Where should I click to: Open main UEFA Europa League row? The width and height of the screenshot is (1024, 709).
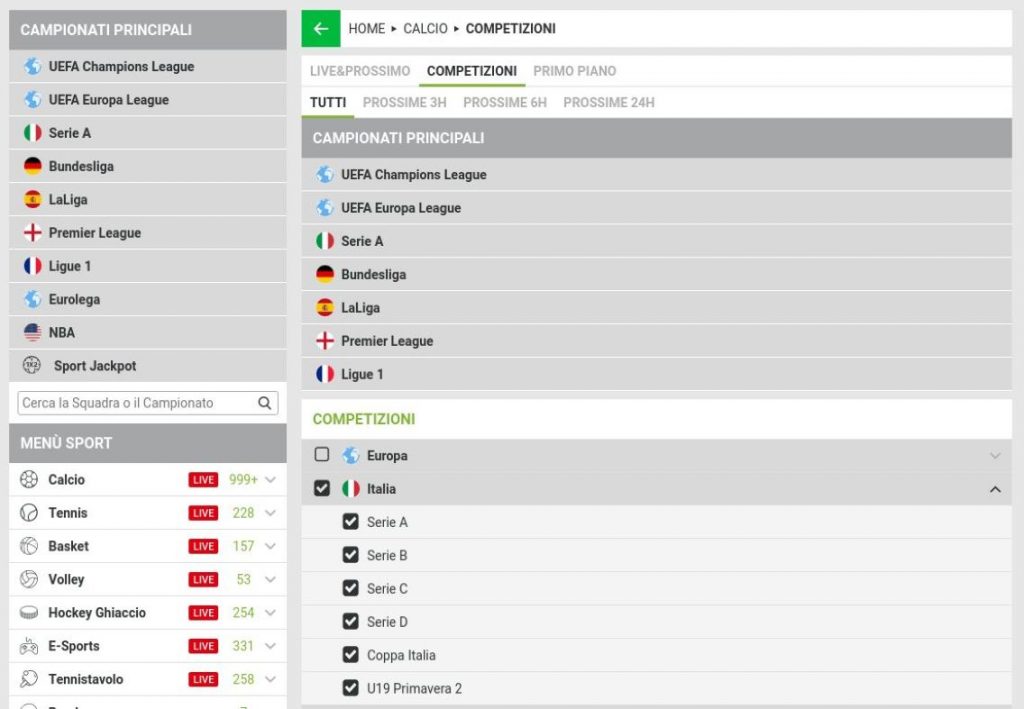pos(656,208)
